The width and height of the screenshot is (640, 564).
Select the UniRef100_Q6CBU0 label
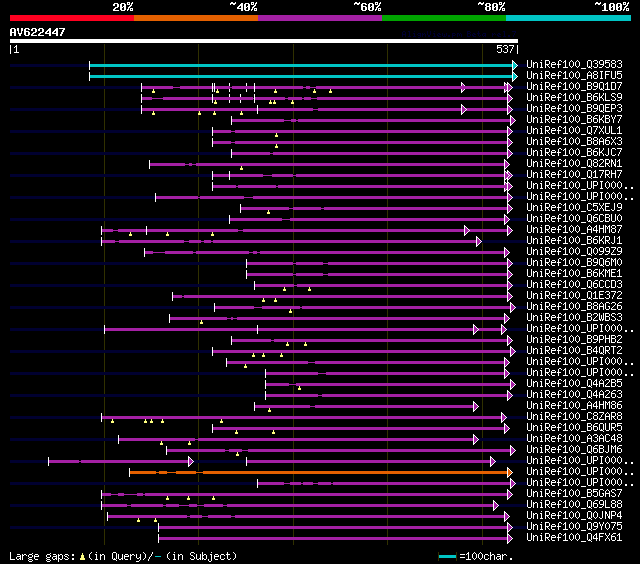(x=574, y=219)
